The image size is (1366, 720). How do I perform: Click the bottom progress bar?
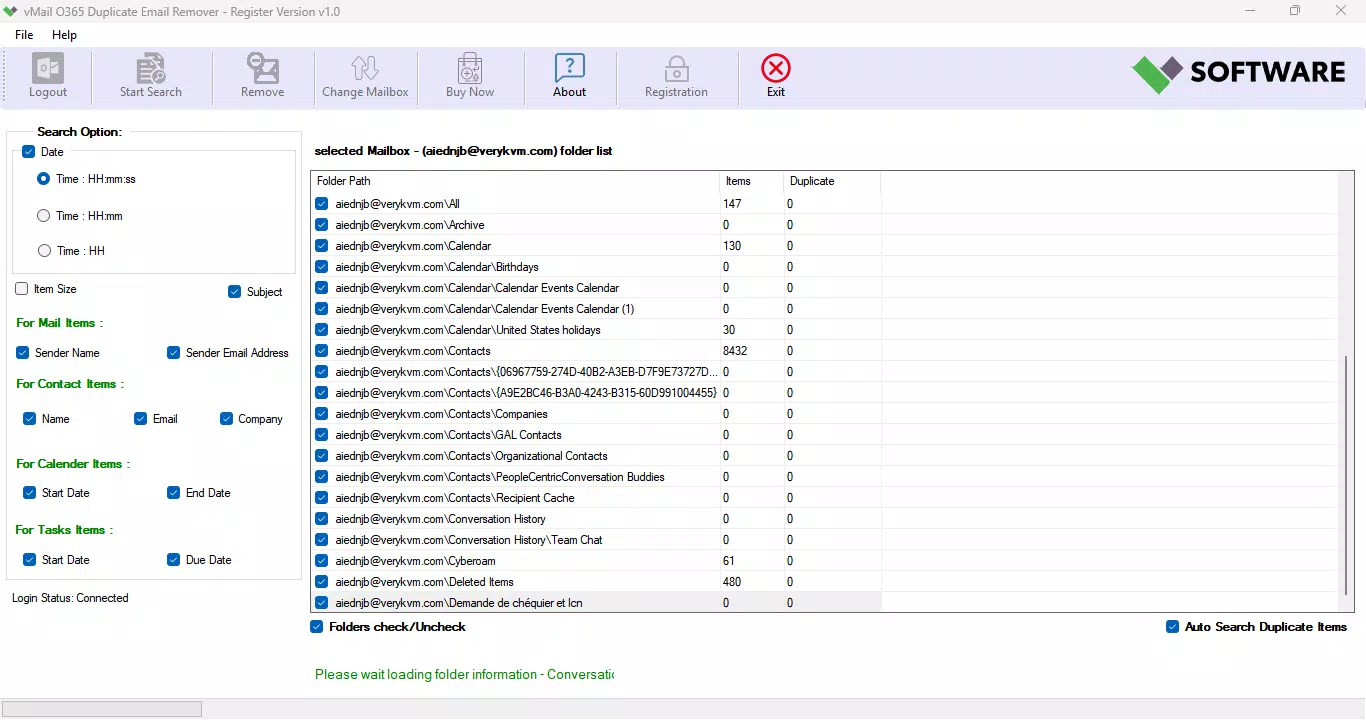(x=102, y=709)
